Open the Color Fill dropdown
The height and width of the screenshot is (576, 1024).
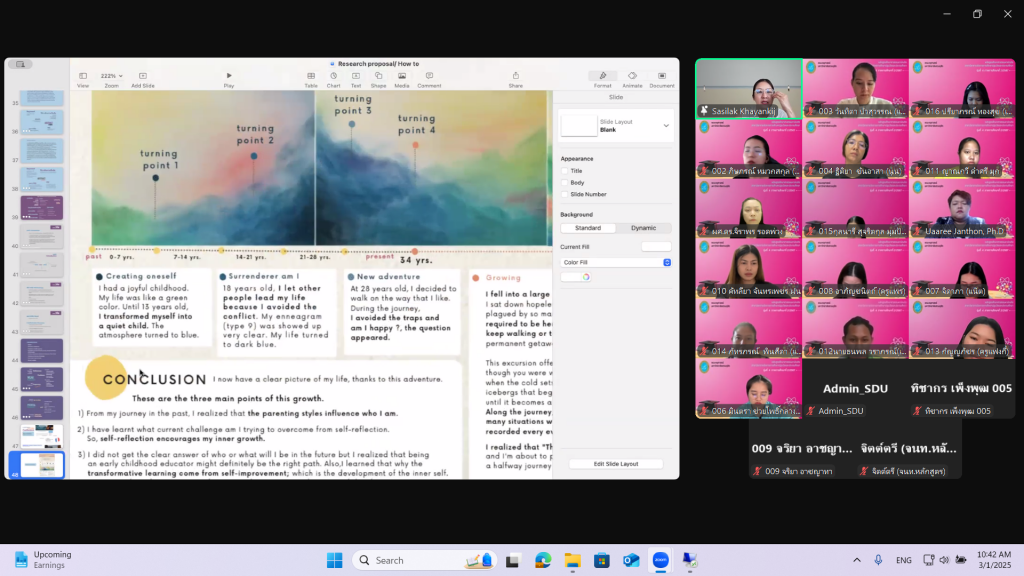pyautogui.click(x=615, y=262)
